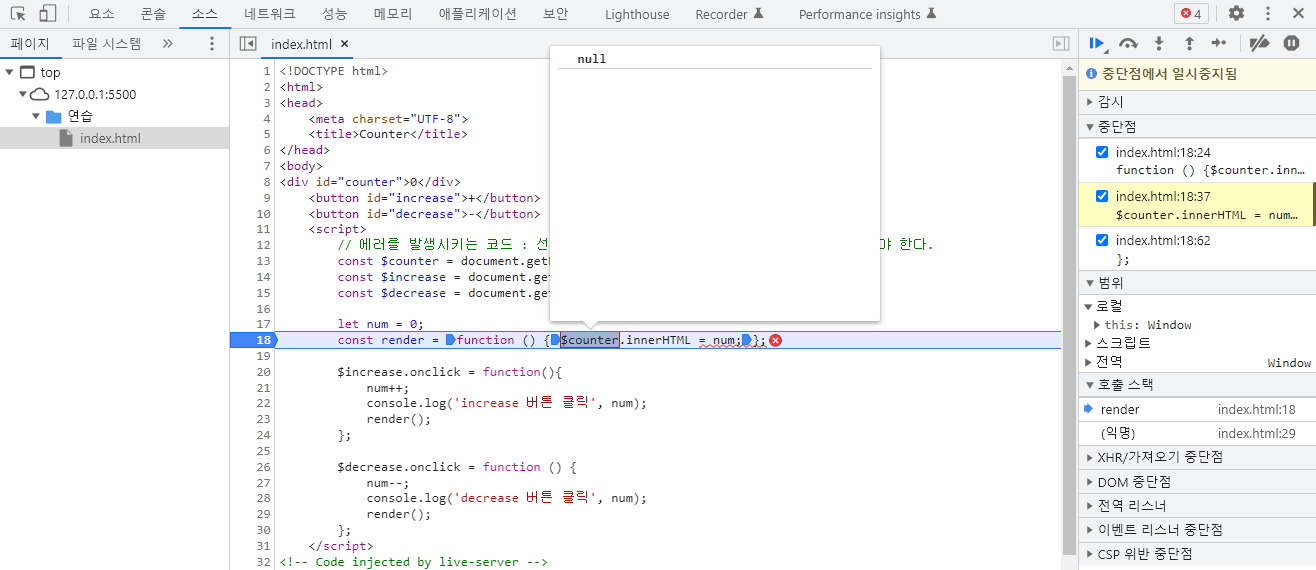Select (익명) frame in call stack

point(1197,433)
